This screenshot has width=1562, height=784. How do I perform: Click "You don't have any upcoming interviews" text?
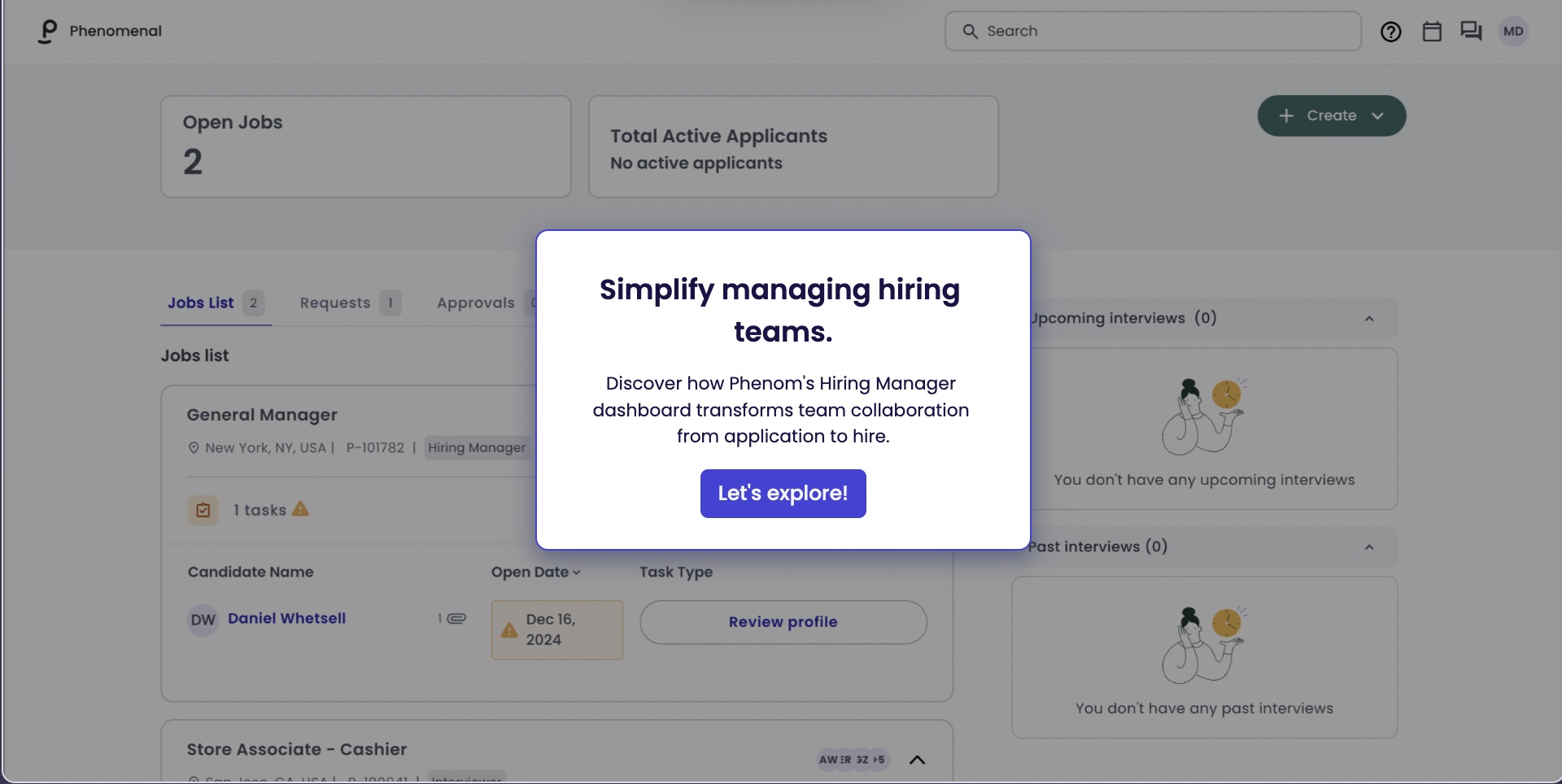[1204, 480]
